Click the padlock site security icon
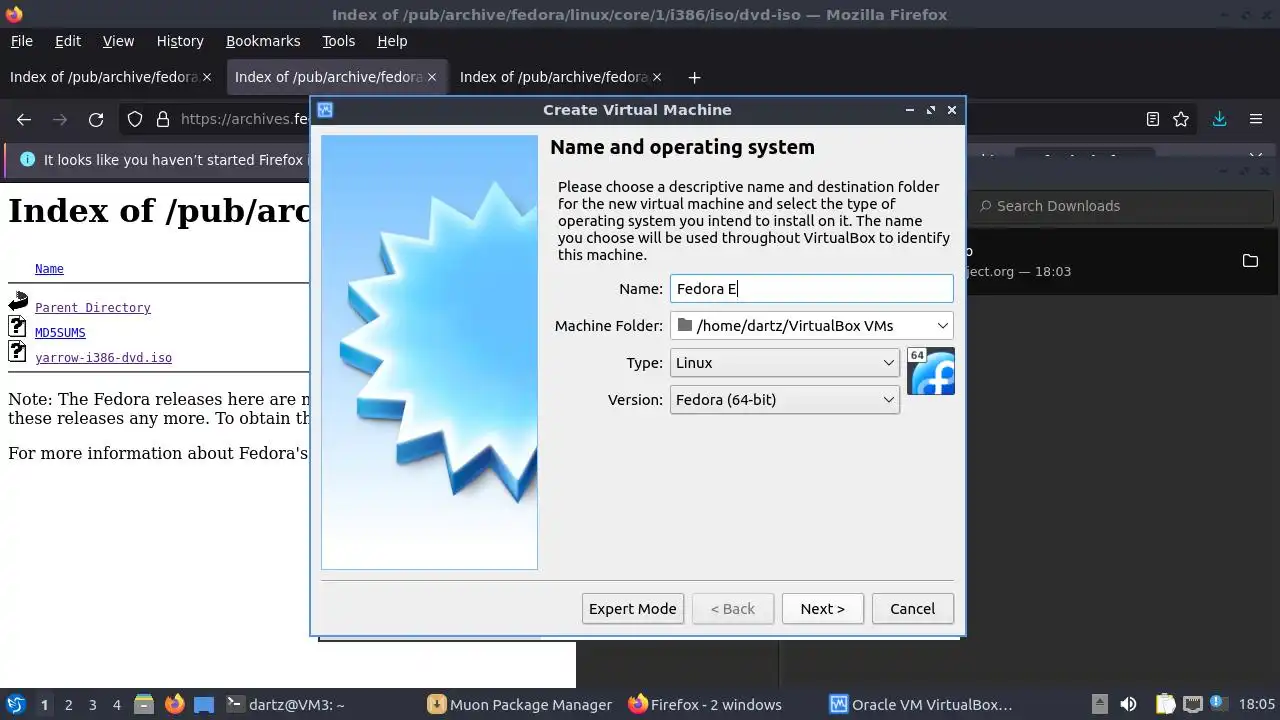Viewport: 1280px width, 720px height. (163, 119)
